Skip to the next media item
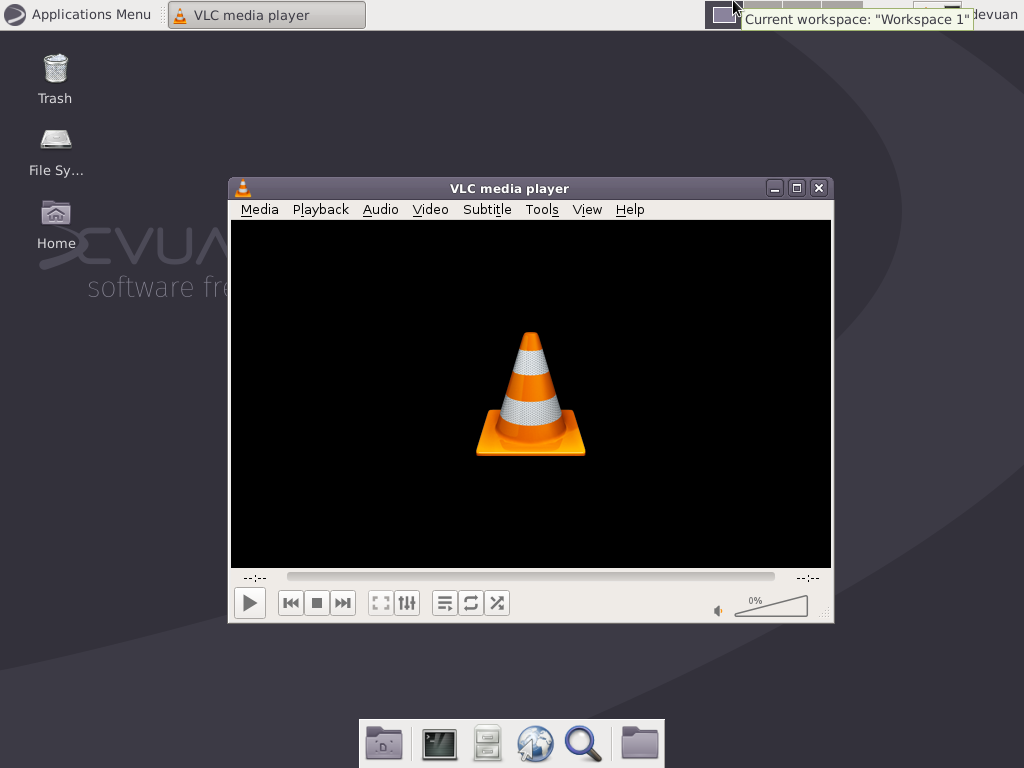 tap(342, 603)
